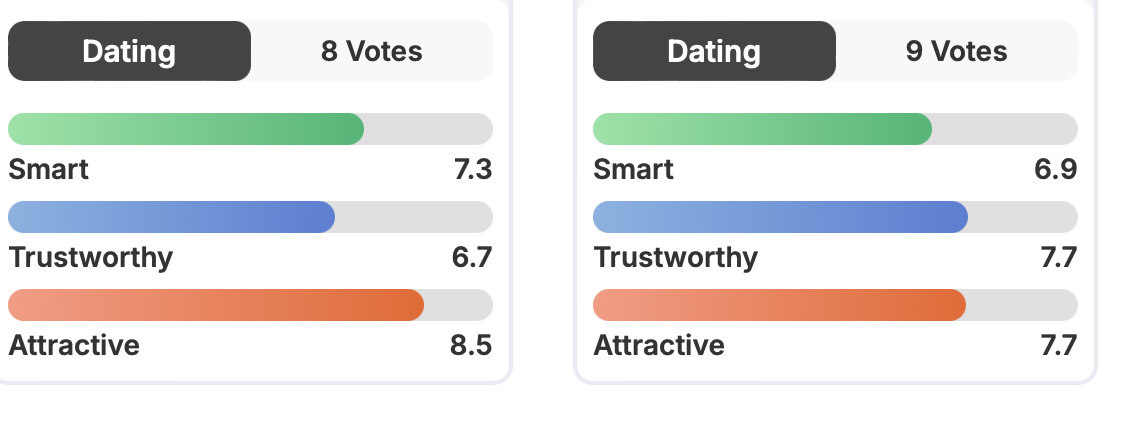
Task: Switch to the 9 Votes tab
Action: coord(956,51)
